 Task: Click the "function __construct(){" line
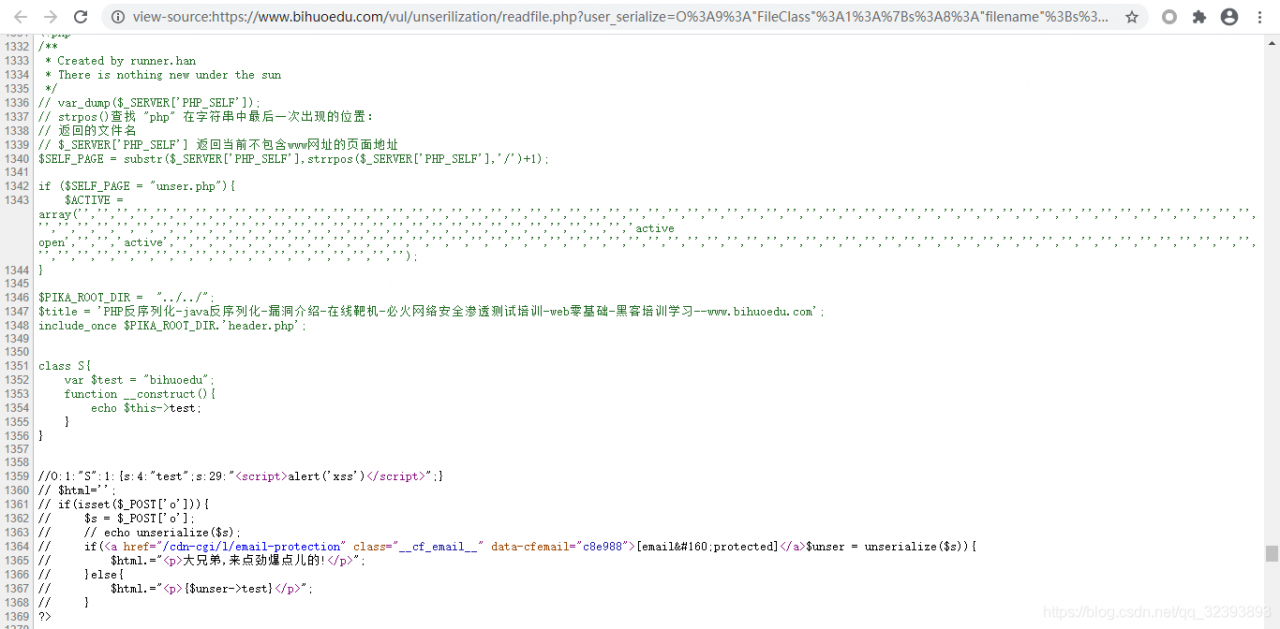tap(140, 394)
